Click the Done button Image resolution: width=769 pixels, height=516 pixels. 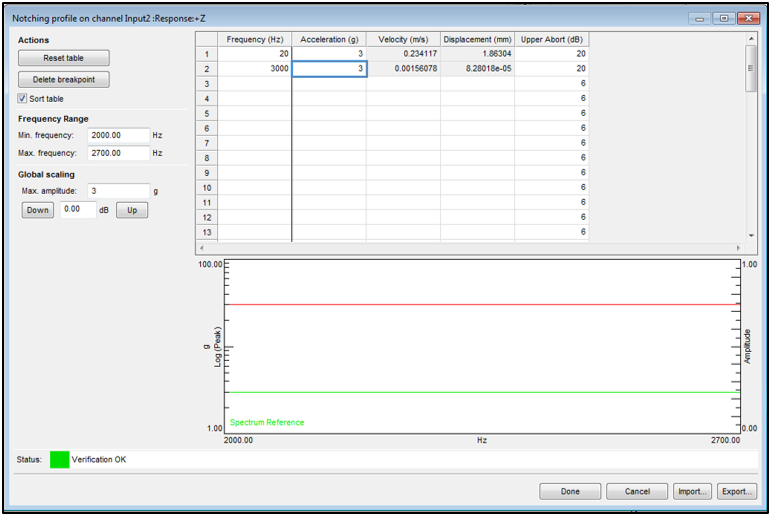570,491
